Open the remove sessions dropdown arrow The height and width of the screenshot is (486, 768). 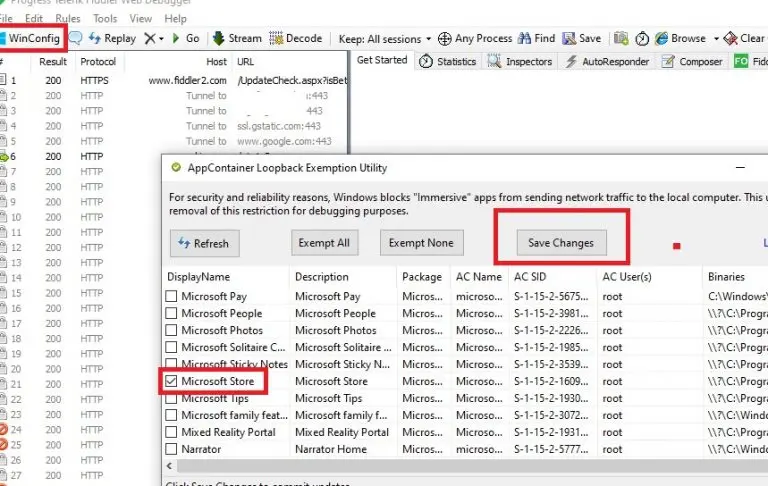(161, 39)
